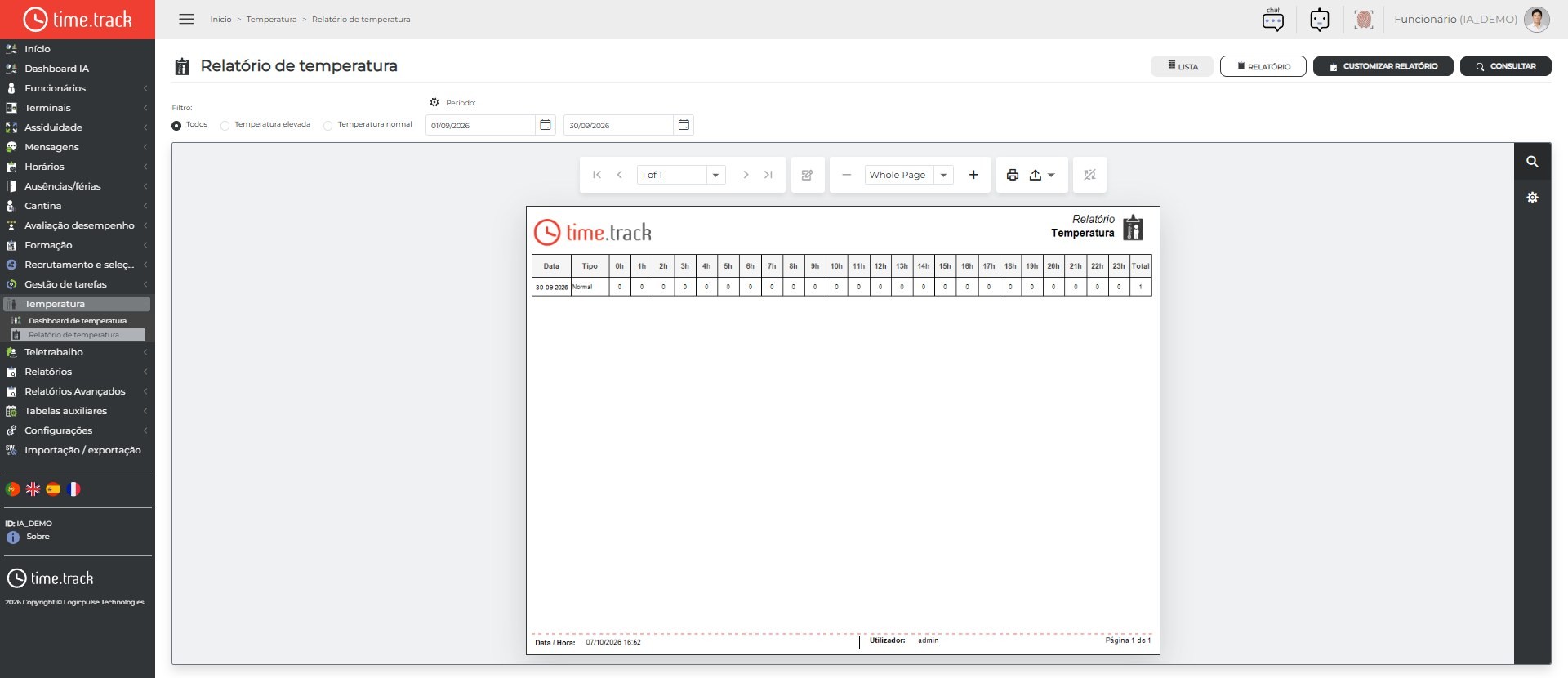Image resolution: width=1568 pixels, height=678 pixels.
Task: Click the start date input field
Action: (x=480, y=125)
